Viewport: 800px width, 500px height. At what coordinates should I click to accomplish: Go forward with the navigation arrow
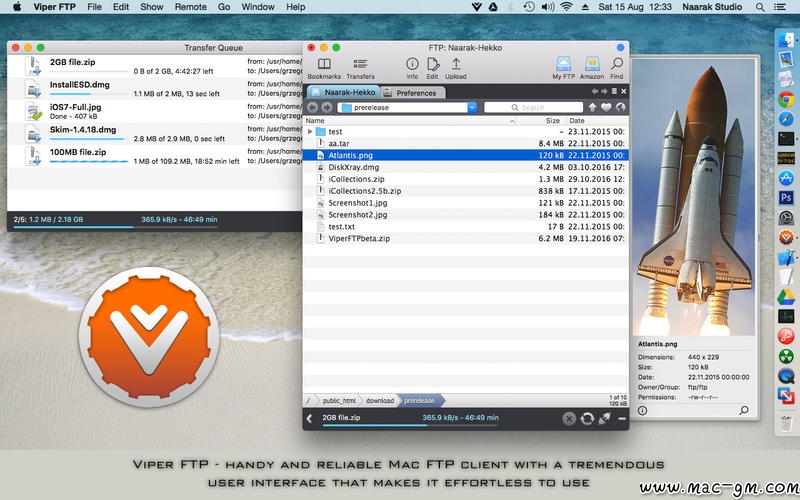pyautogui.click(x=327, y=107)
